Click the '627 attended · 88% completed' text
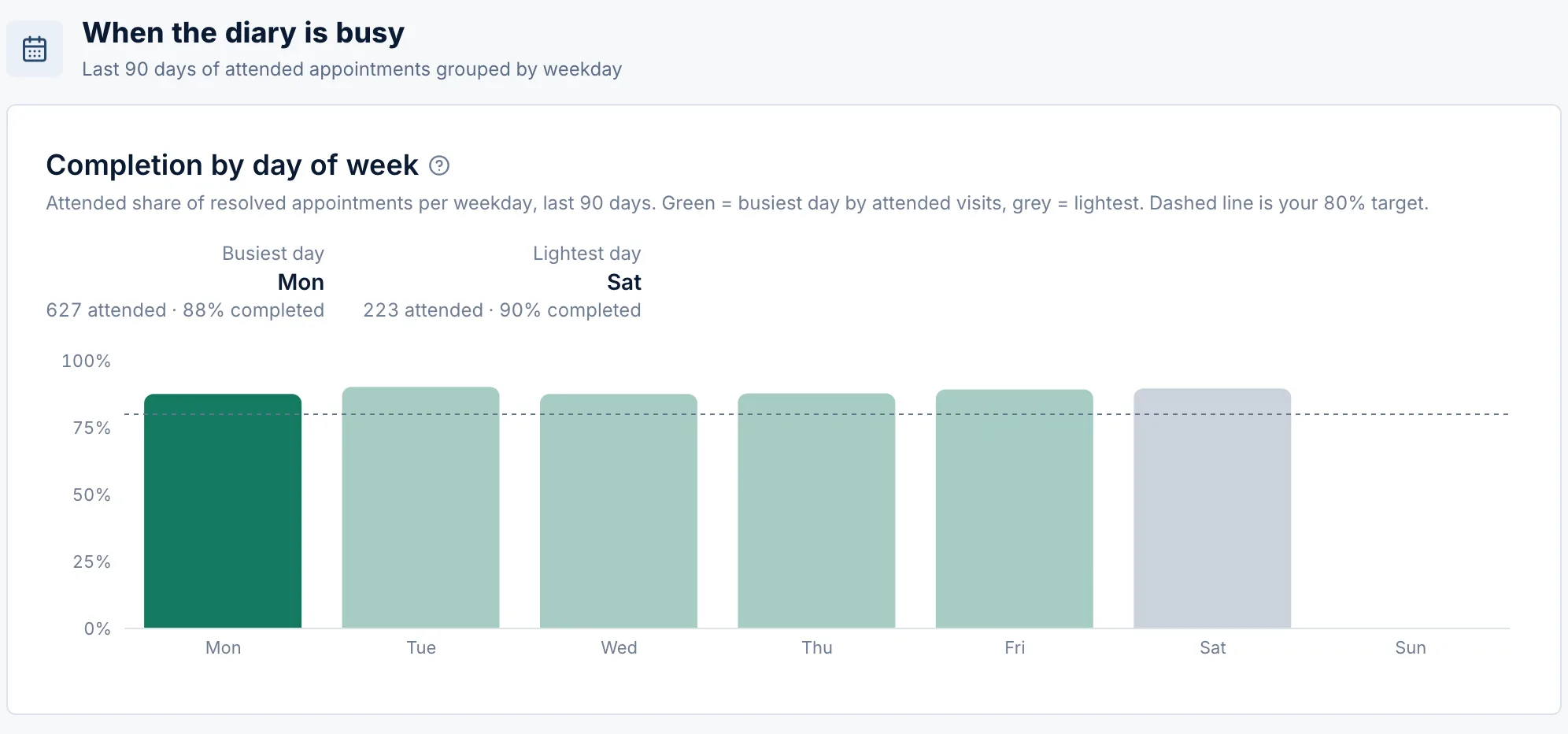The width and height of the screenshot is (1568, 734). (x=185, y=310)
